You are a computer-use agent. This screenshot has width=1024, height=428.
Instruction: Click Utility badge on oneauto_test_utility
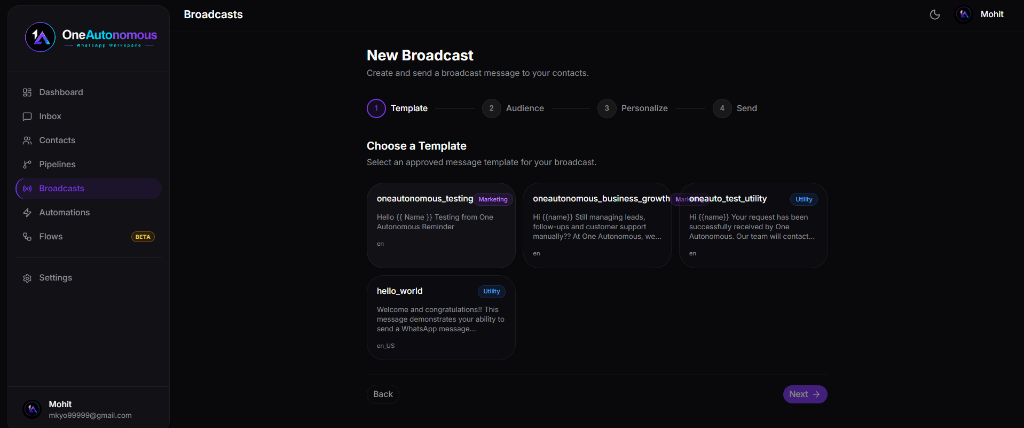tap(804, 199)
